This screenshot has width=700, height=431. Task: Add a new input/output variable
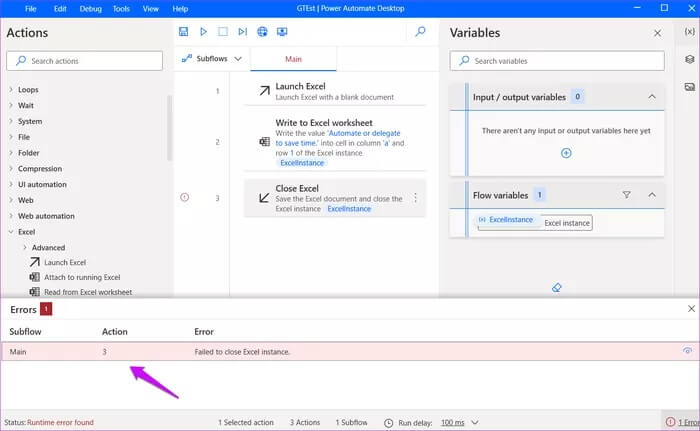click(x=566, y=153)
